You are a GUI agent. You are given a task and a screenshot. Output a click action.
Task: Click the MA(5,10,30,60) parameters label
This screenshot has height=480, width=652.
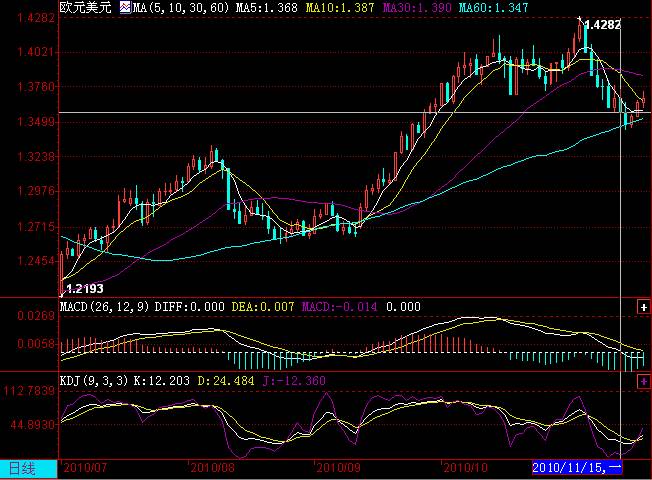[x=180, y=7]
